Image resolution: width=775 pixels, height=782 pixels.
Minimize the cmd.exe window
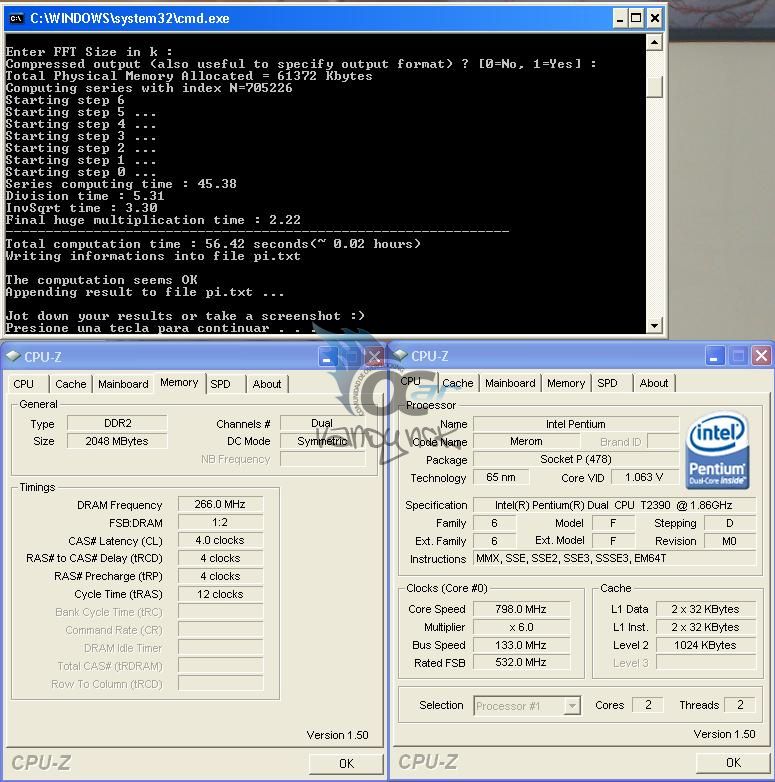pos(619,19)
